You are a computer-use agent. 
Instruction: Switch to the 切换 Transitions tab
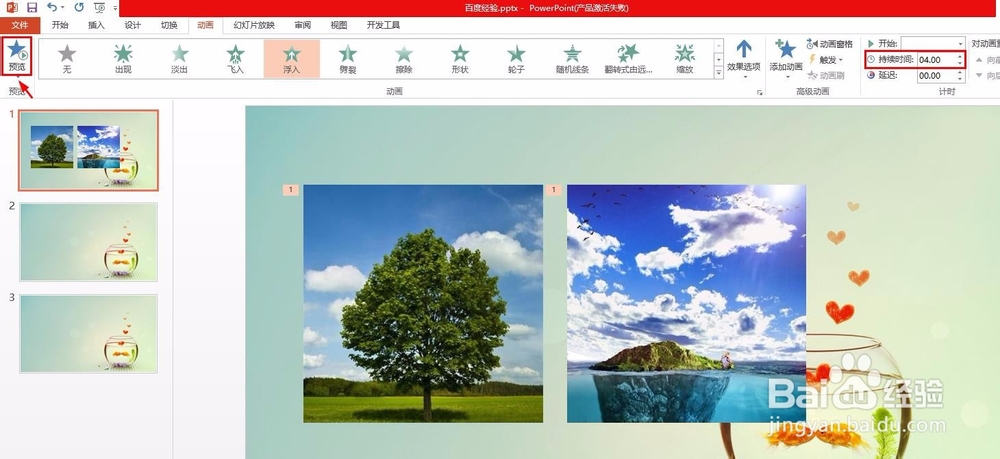(169, 26)
